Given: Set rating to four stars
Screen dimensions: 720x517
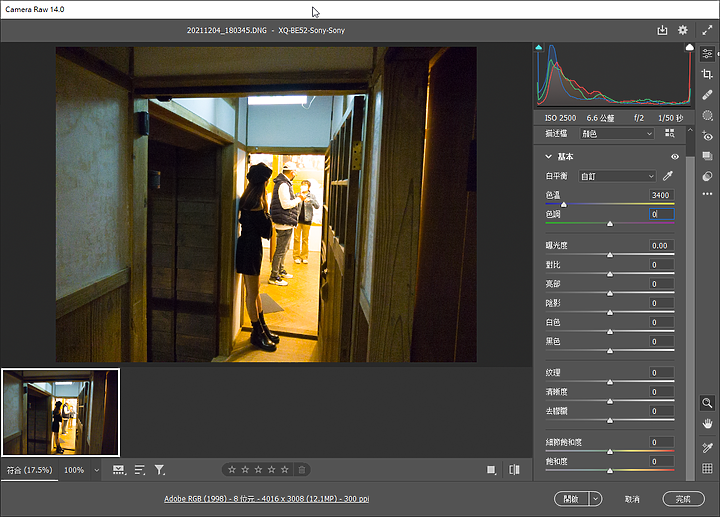Looking at the screenshot, I should [272, 469].
